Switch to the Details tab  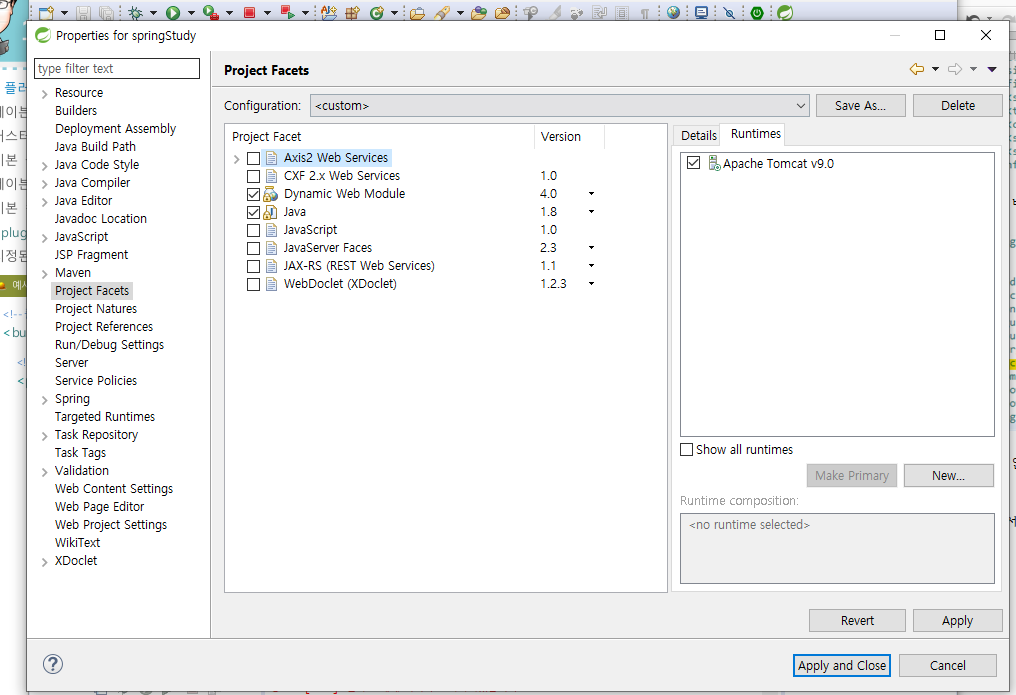point(698,135)
